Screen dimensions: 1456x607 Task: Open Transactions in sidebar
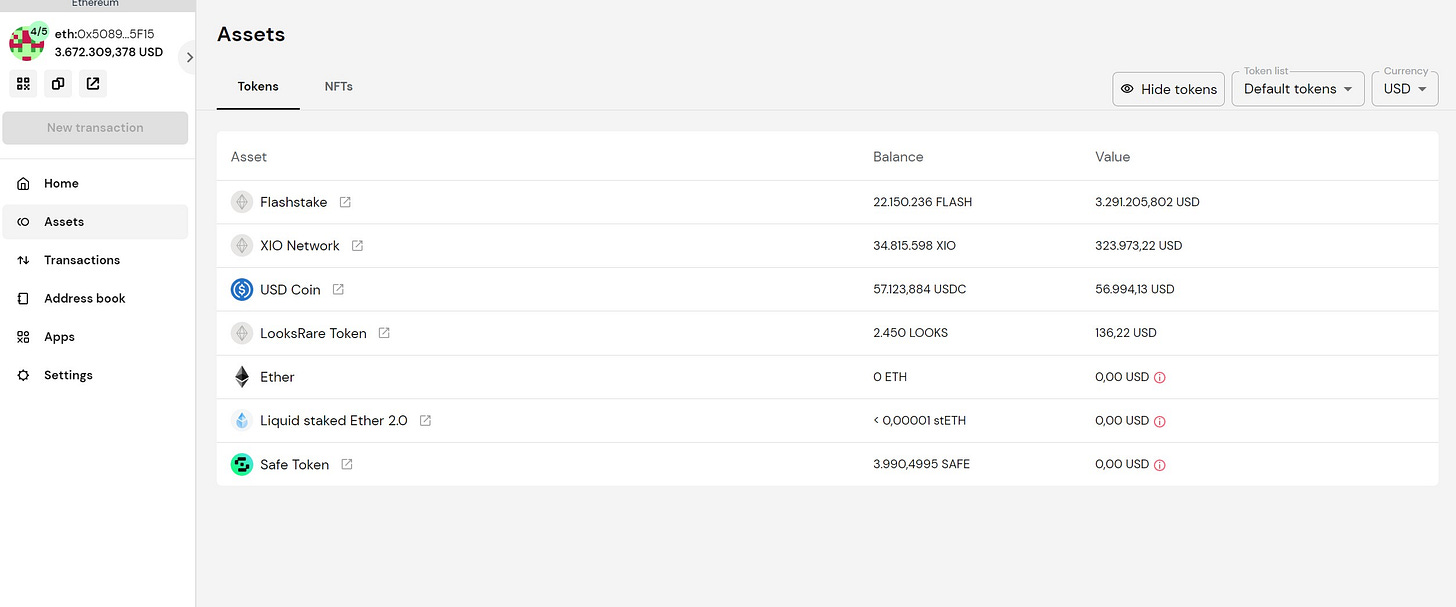click(x=95, y=260)
